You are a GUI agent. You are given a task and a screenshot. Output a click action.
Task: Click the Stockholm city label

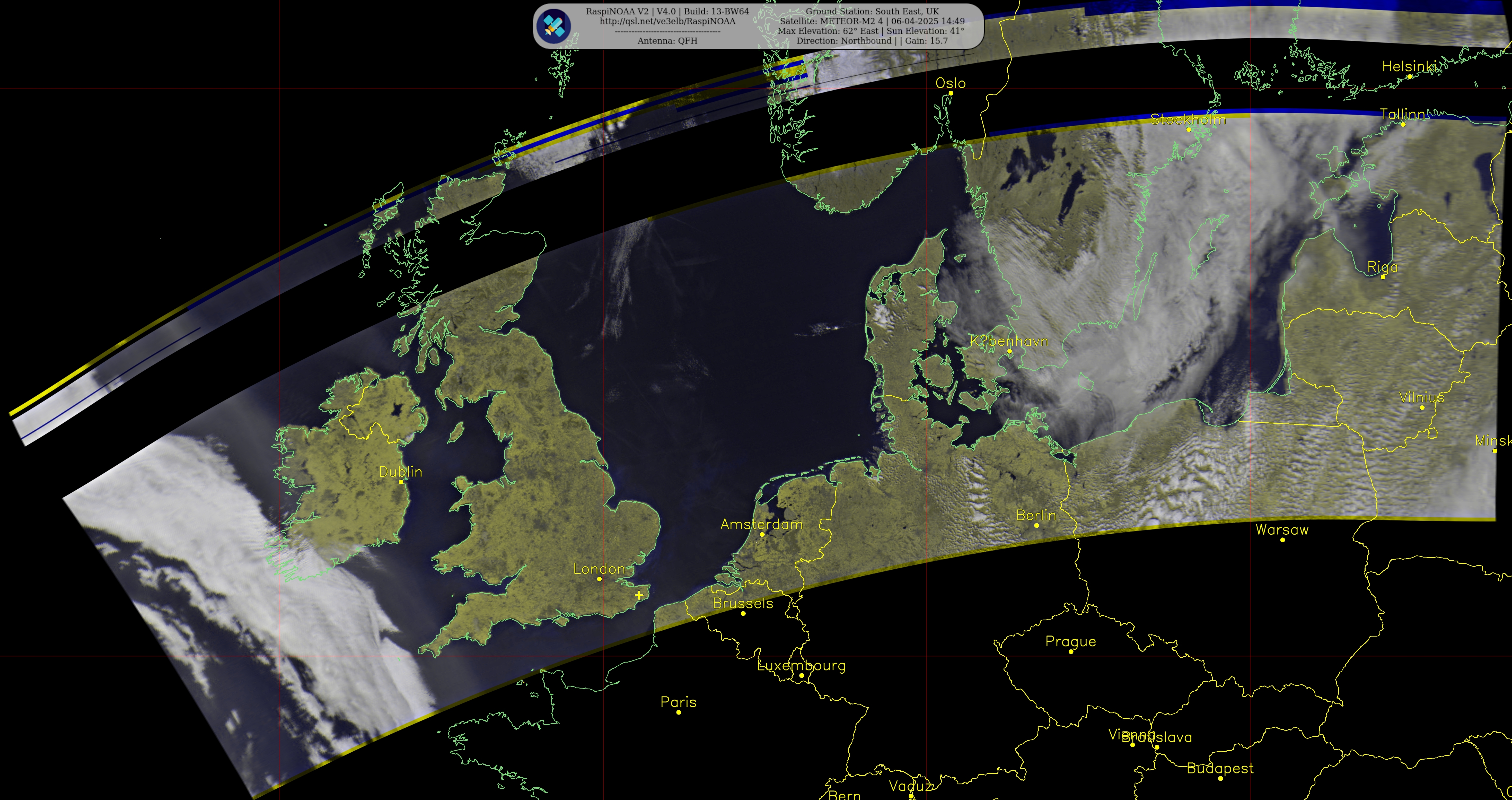point(1188,120)
